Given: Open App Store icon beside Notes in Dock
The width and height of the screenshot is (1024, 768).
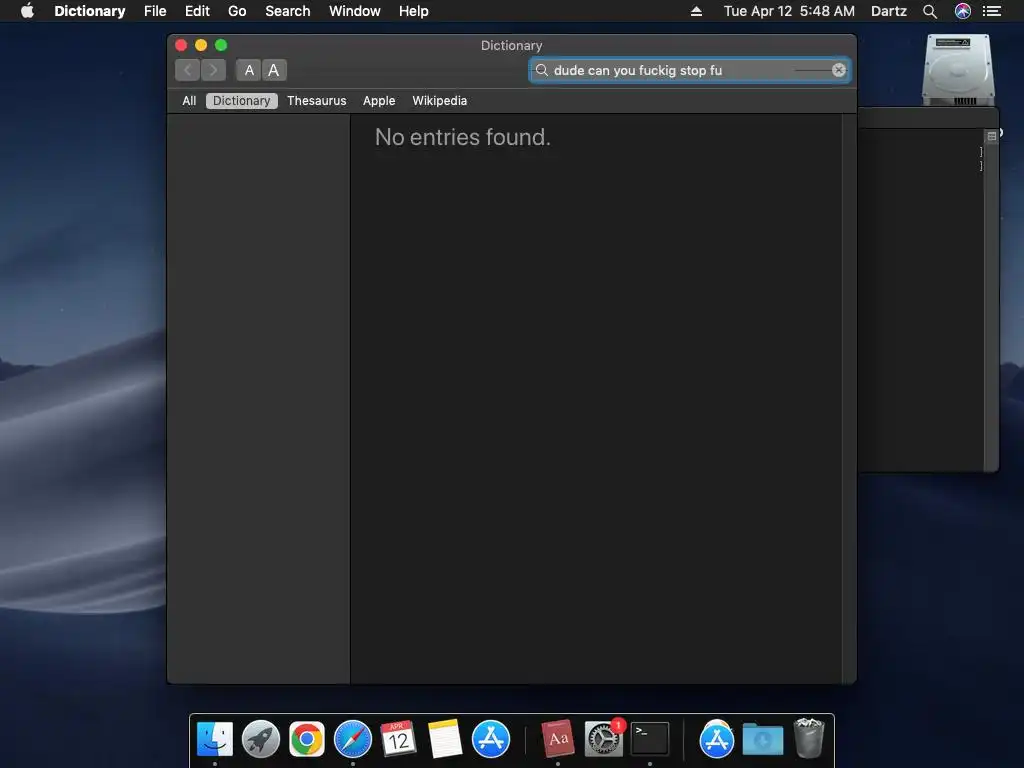Looking at the screenshot, I should (x=490, y=739).
